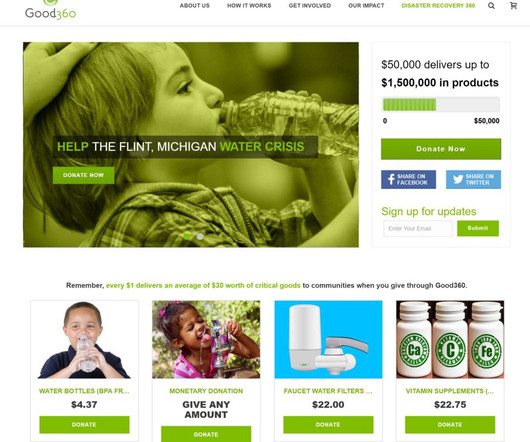Select the first green carousel dot
The image size is (530, 442).
click(x=187, y=236)
